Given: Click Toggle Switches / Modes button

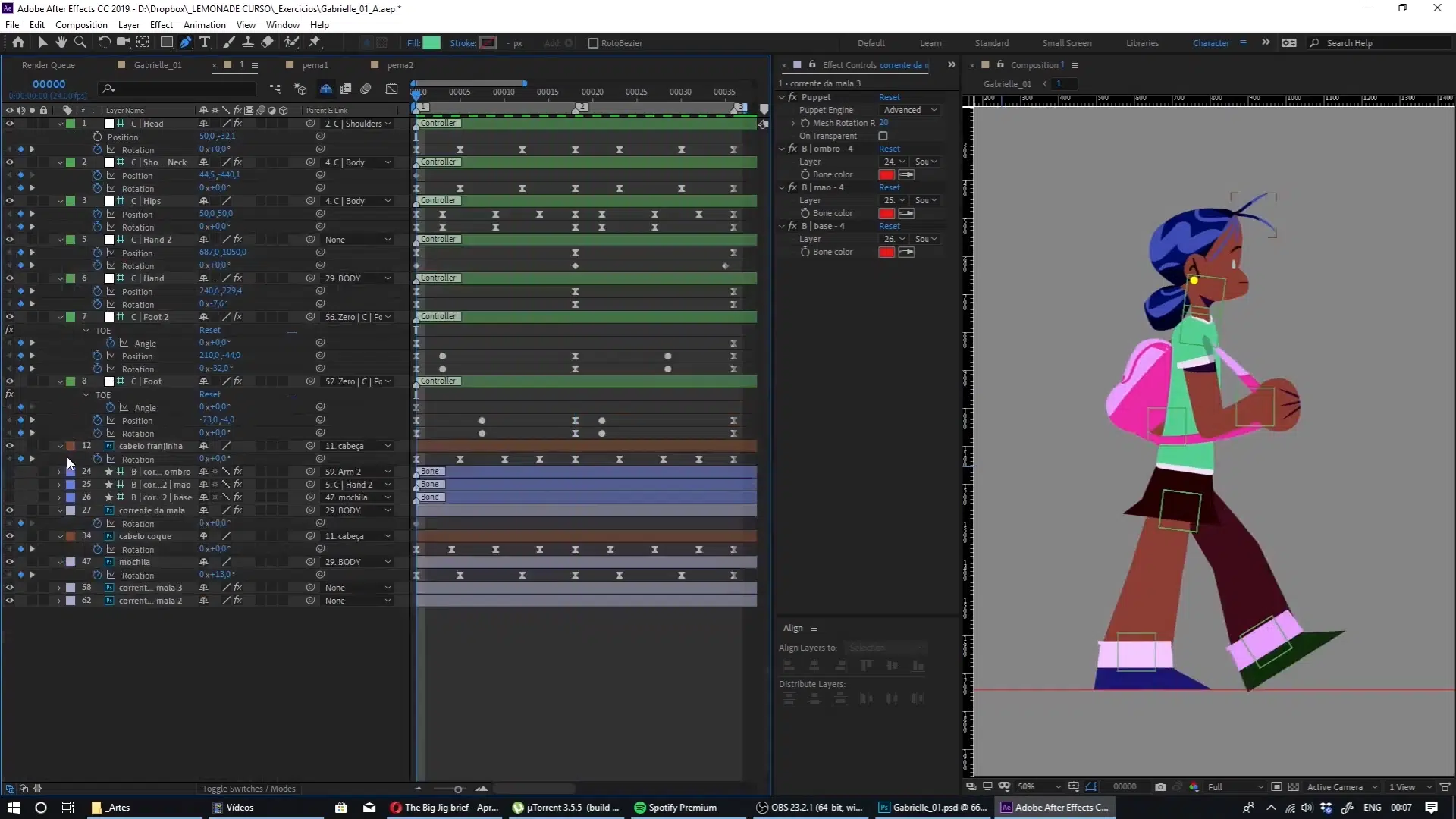Looking at the screenshot, I should click(249, 789).
